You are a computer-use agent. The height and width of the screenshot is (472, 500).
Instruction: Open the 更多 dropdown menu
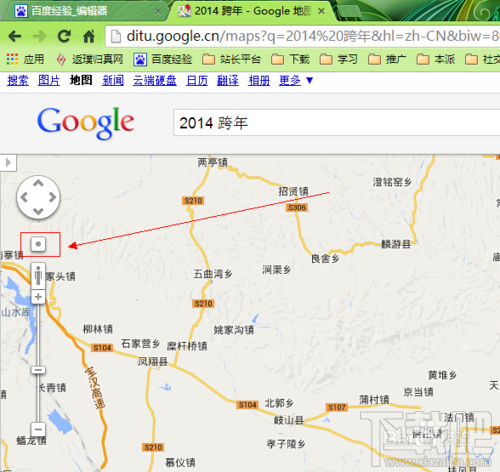(296, 80)
